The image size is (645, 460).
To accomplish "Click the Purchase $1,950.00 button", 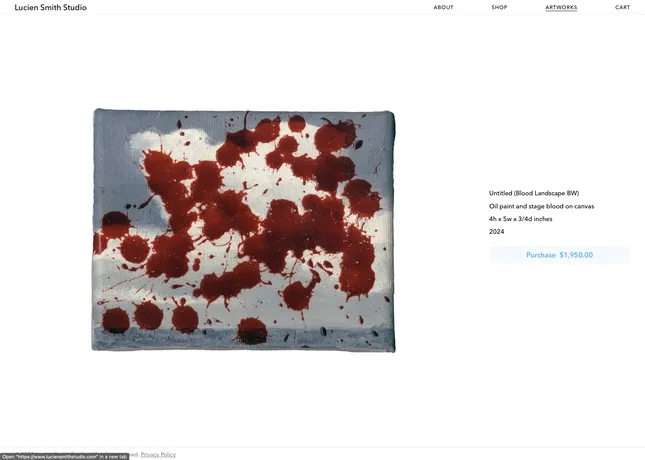I will click(x=559, y=255).
